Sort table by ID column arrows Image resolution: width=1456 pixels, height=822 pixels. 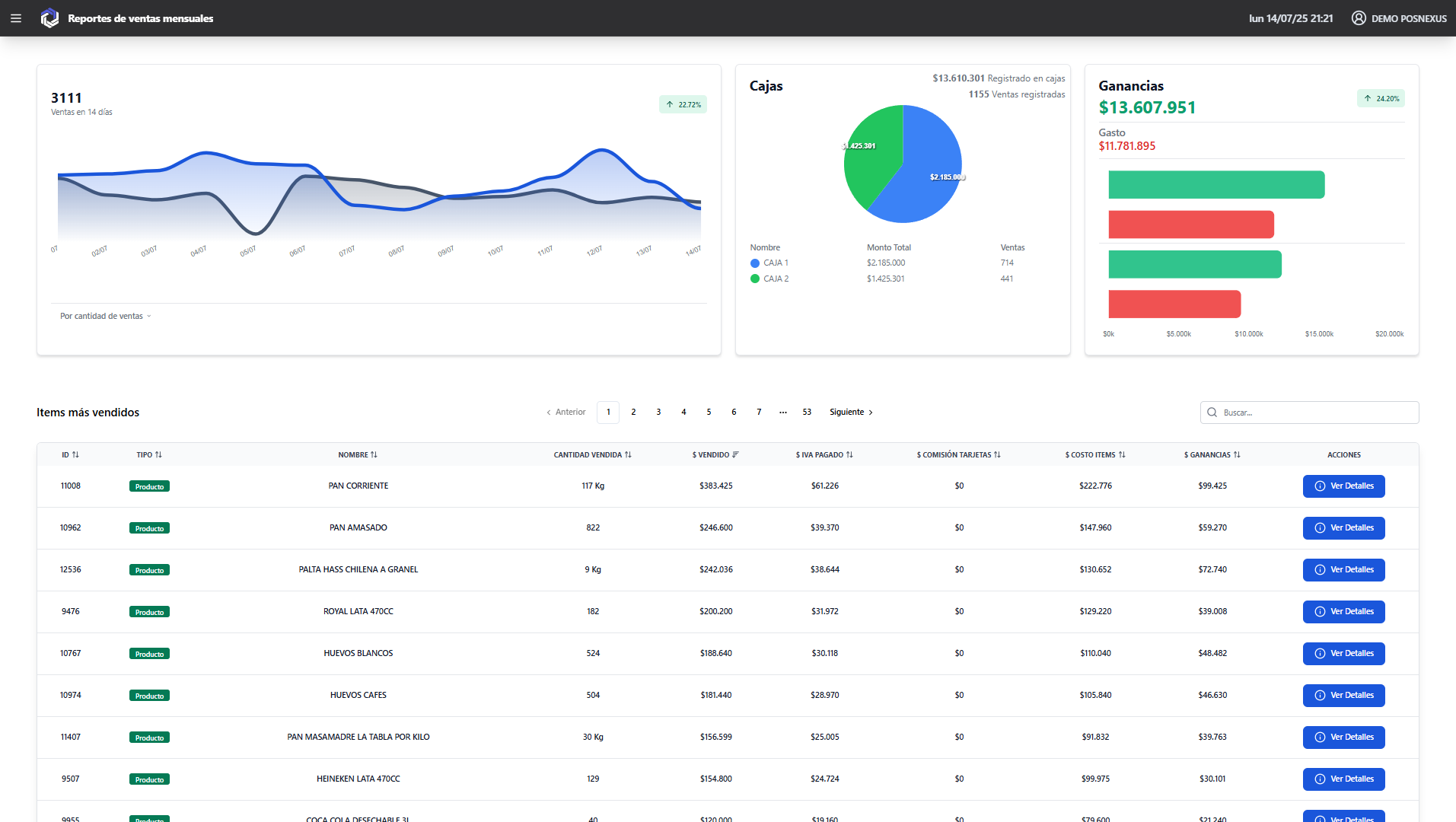(75, 455)
